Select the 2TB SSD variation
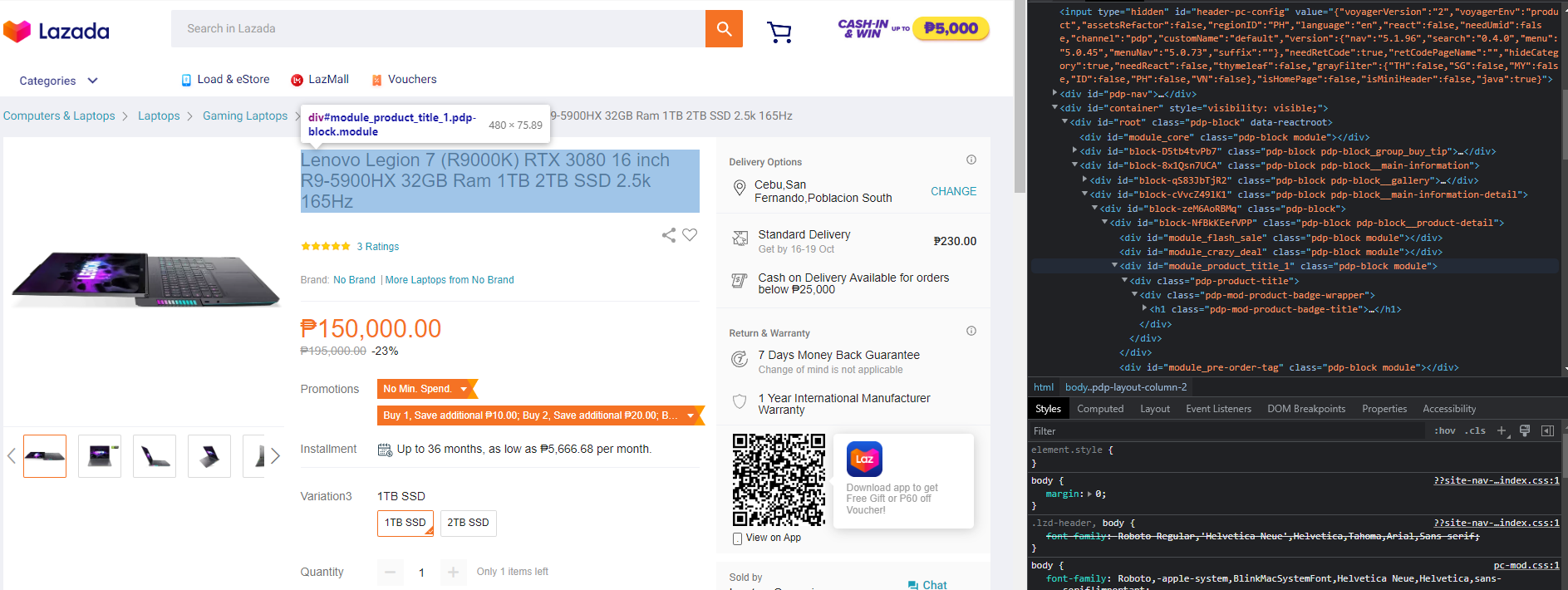This screenshot has width=1568, height=590. [468, 523]
